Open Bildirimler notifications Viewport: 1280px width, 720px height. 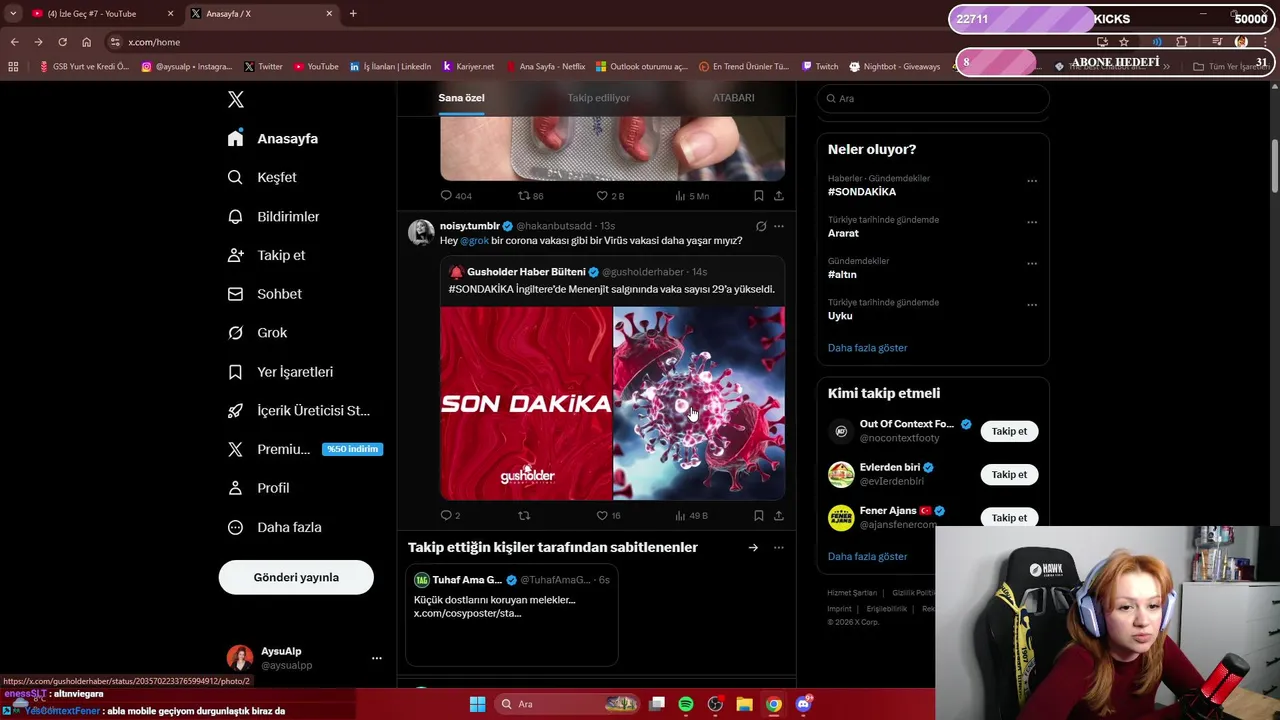(273, 216)
